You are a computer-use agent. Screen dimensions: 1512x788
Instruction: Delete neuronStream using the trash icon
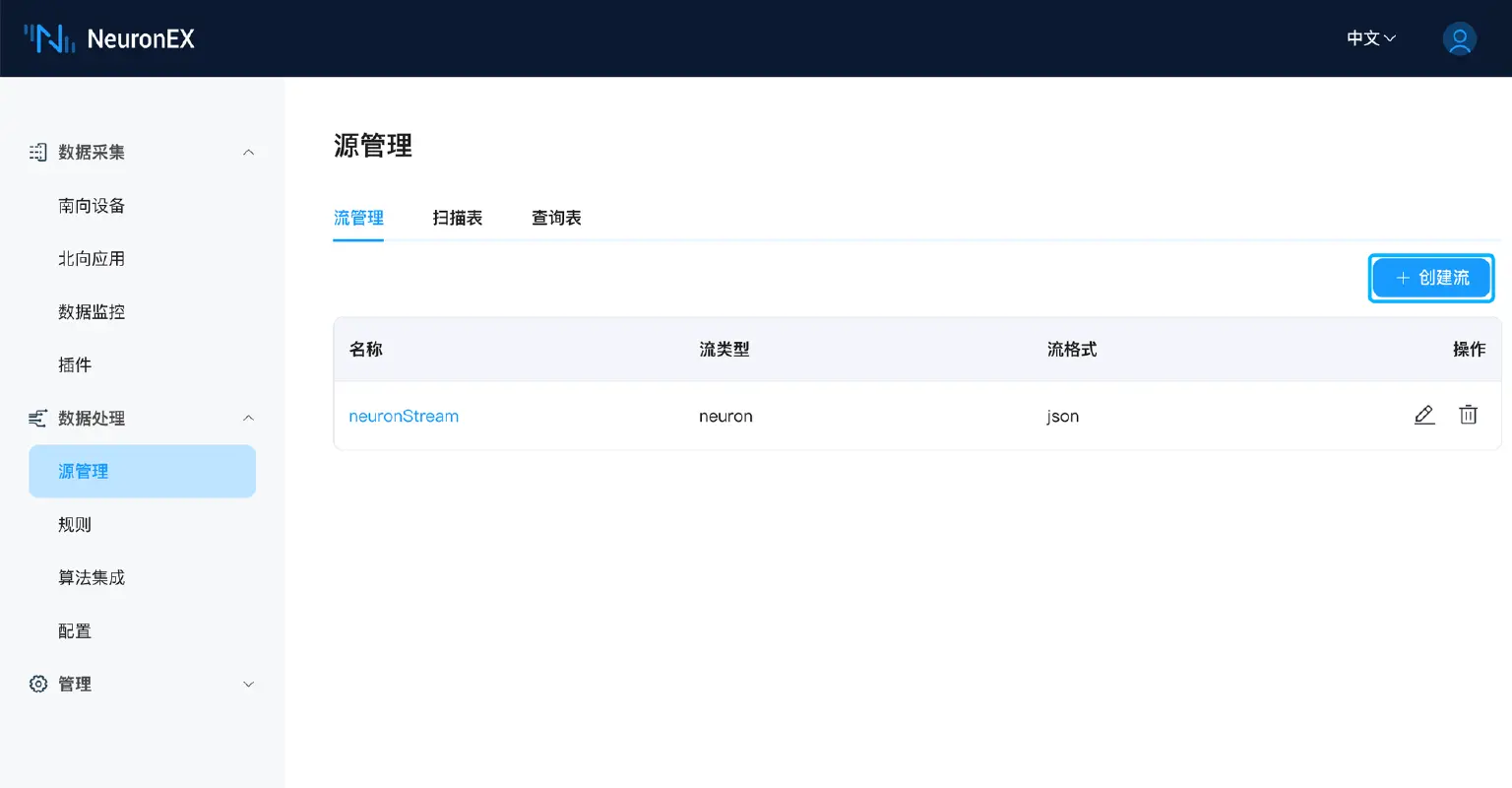[1468, 415]
